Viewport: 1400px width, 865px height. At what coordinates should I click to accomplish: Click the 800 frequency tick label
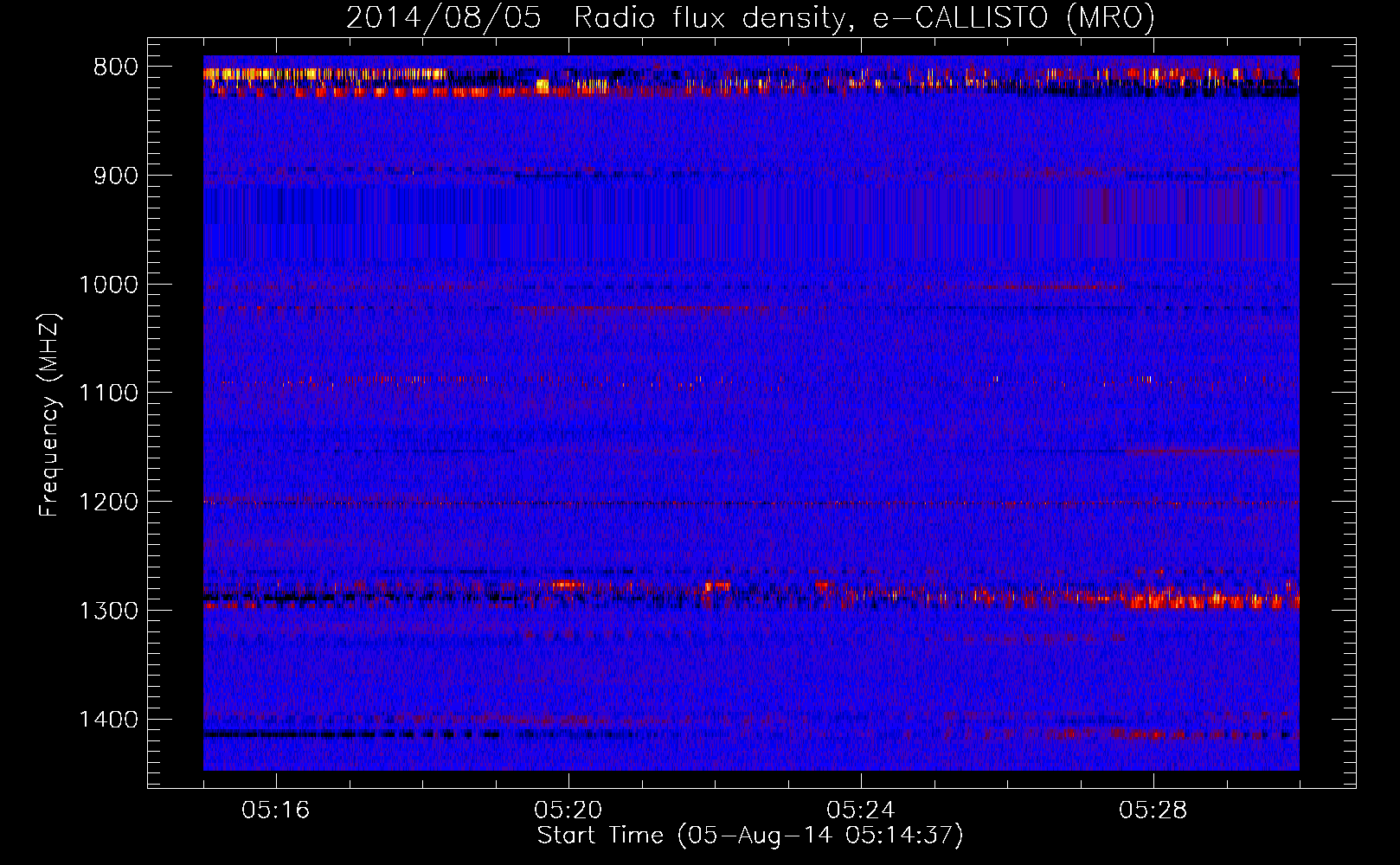[116, 67]
